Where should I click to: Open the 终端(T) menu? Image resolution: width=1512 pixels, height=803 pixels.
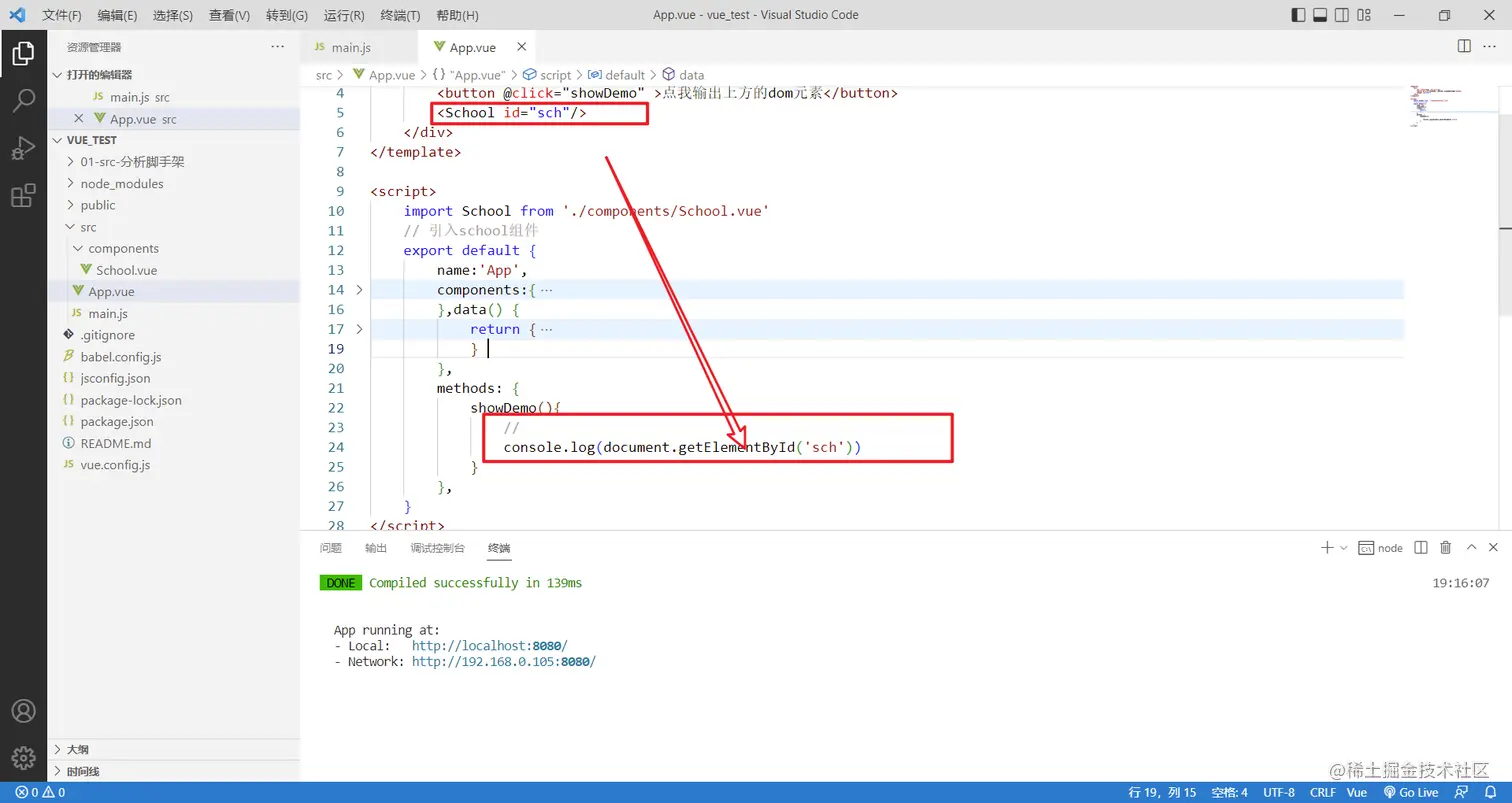pos(401,16)
